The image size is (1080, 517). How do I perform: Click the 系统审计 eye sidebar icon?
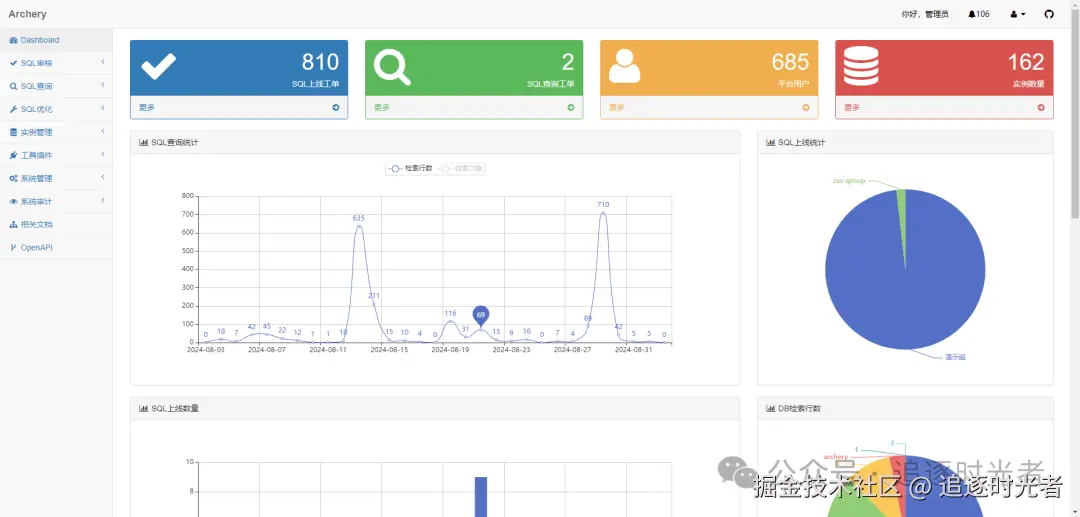pos(13,202)
